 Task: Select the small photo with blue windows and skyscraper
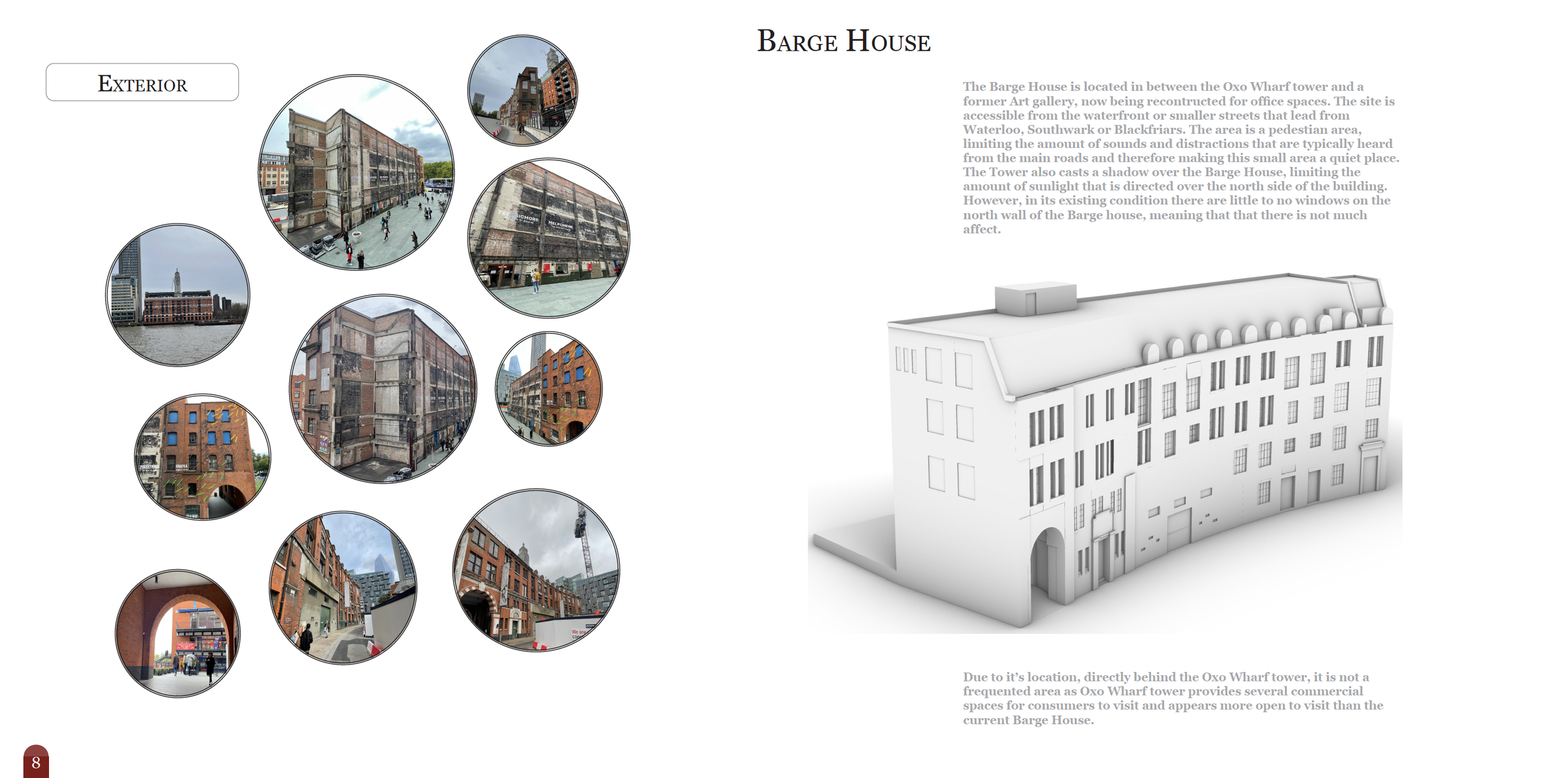pyautogui.click(x=549, y=389)
